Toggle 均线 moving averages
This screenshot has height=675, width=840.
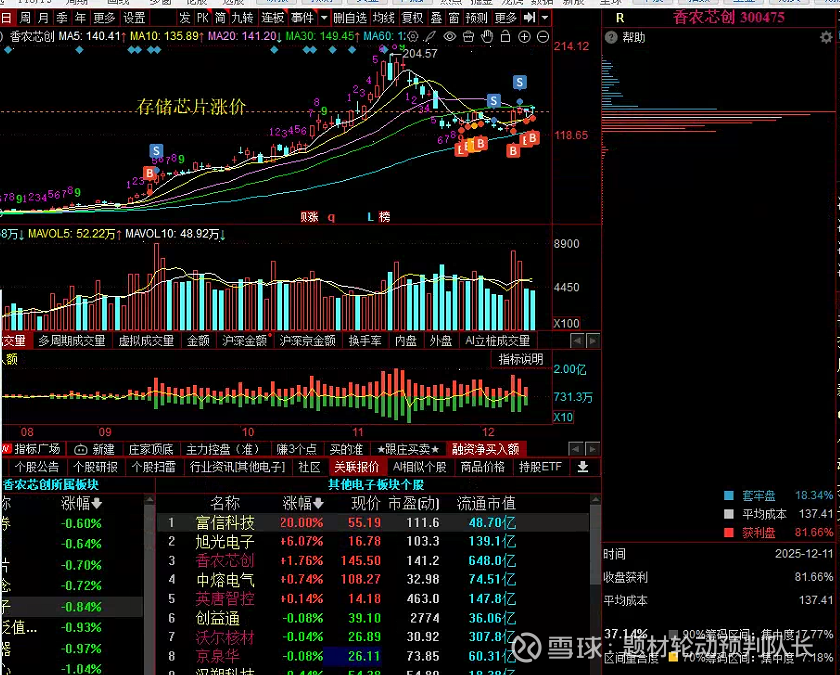click(384, 18)
